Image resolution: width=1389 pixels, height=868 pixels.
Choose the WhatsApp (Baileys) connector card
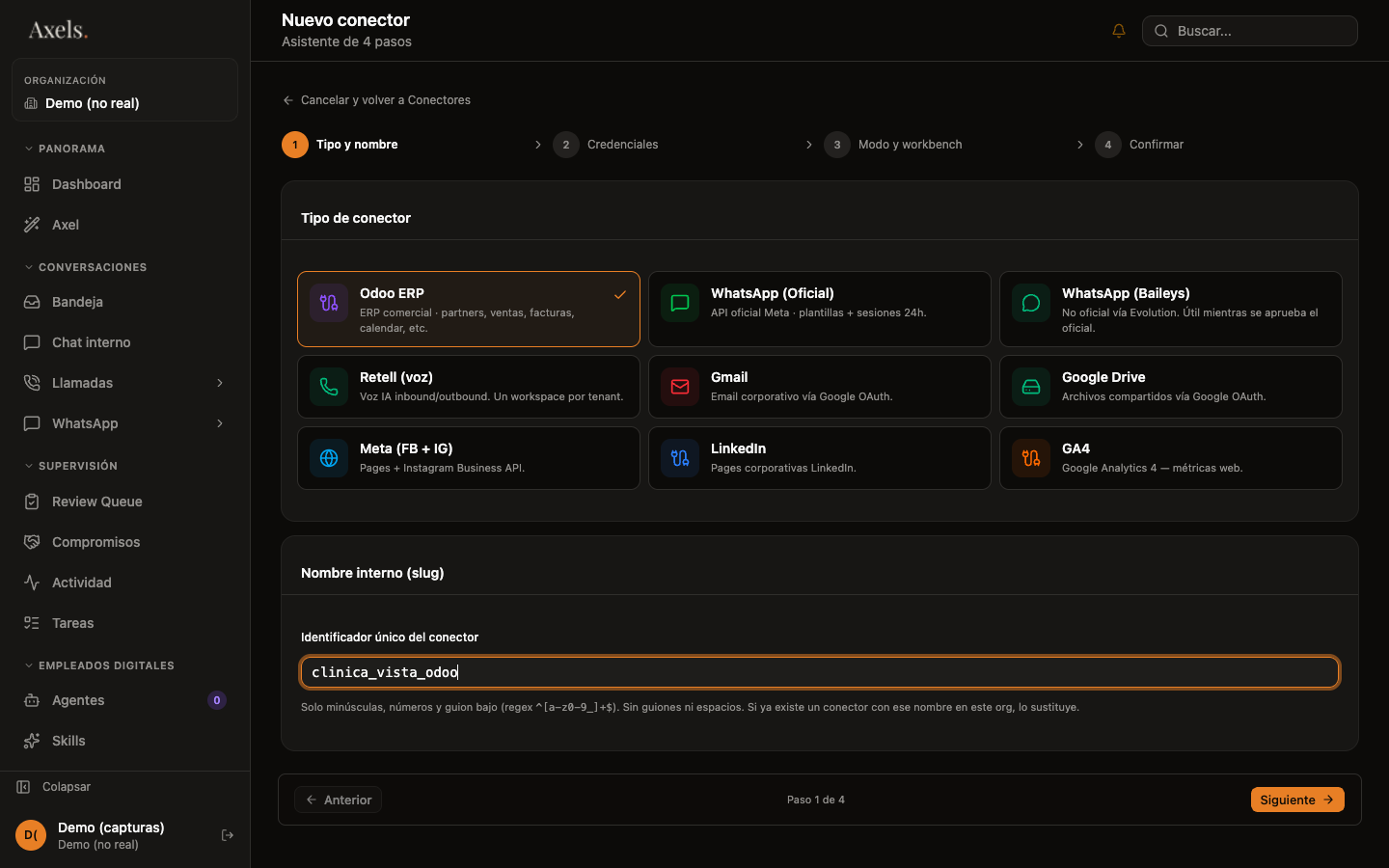[1171, 309]
